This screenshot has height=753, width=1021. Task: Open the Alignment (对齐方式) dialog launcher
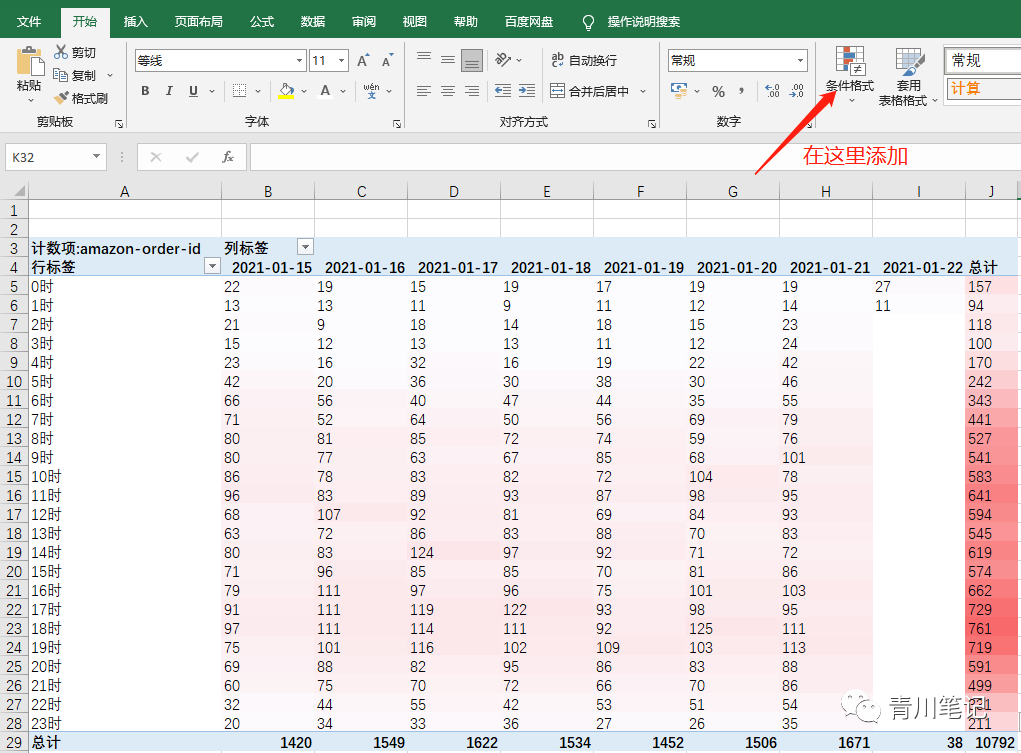click(652, 123)
